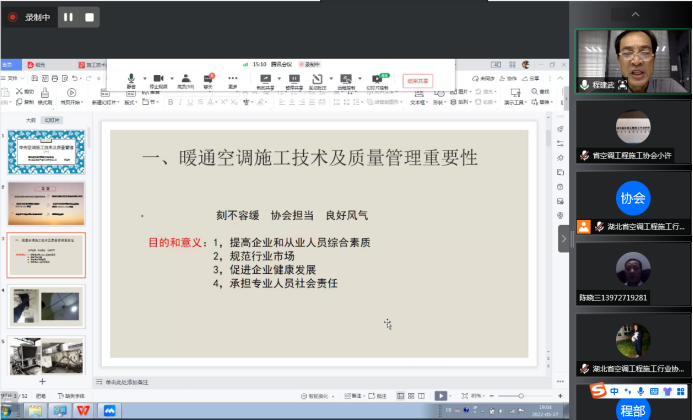
Task: End screen sharing
Action: pos(418,81)
